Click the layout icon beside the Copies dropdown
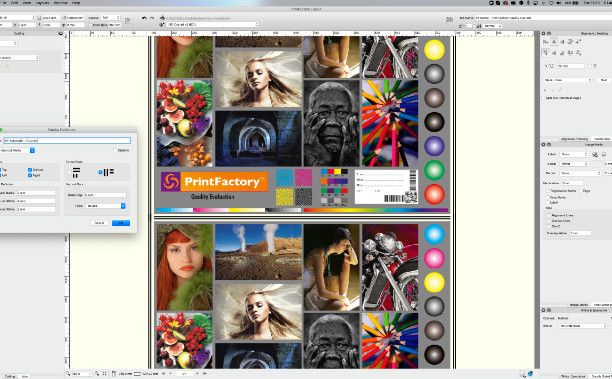This screenshot has width=612, height=379. pyautogui.click(x=127, y=20)
